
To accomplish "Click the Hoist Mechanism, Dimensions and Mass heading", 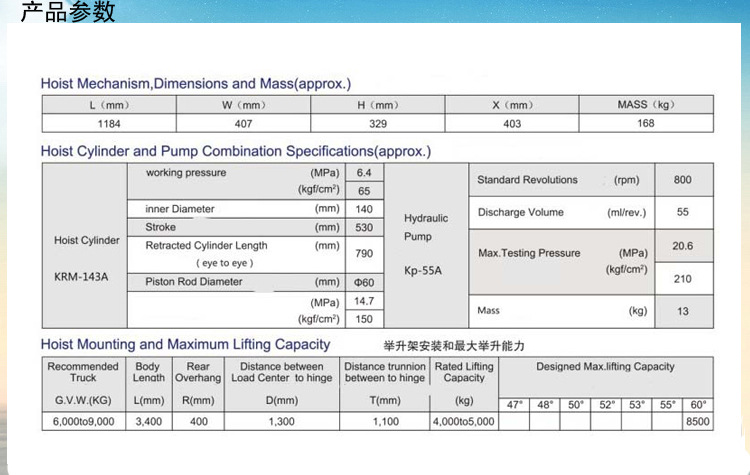I will tap(195, 84).
